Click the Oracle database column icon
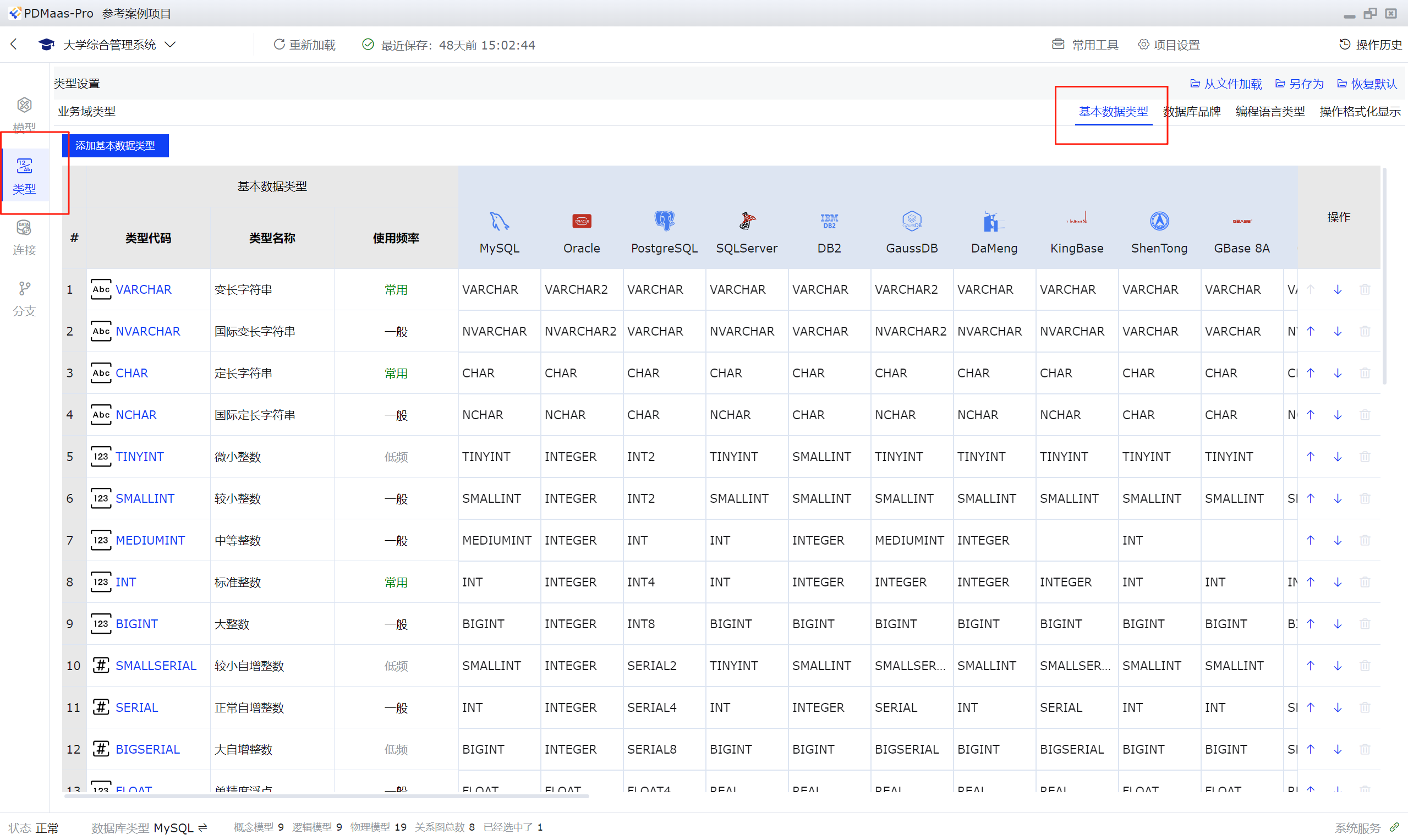The image size is (1408, 840). point(582,221)
